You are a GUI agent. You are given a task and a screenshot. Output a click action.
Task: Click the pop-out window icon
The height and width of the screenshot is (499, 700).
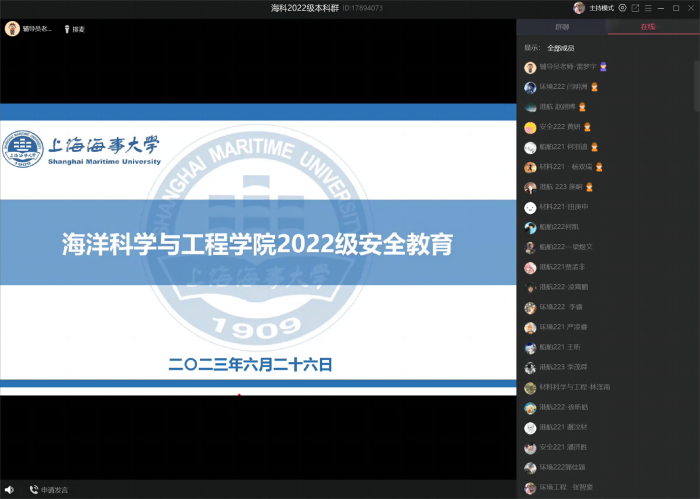(x=635, y=8)
